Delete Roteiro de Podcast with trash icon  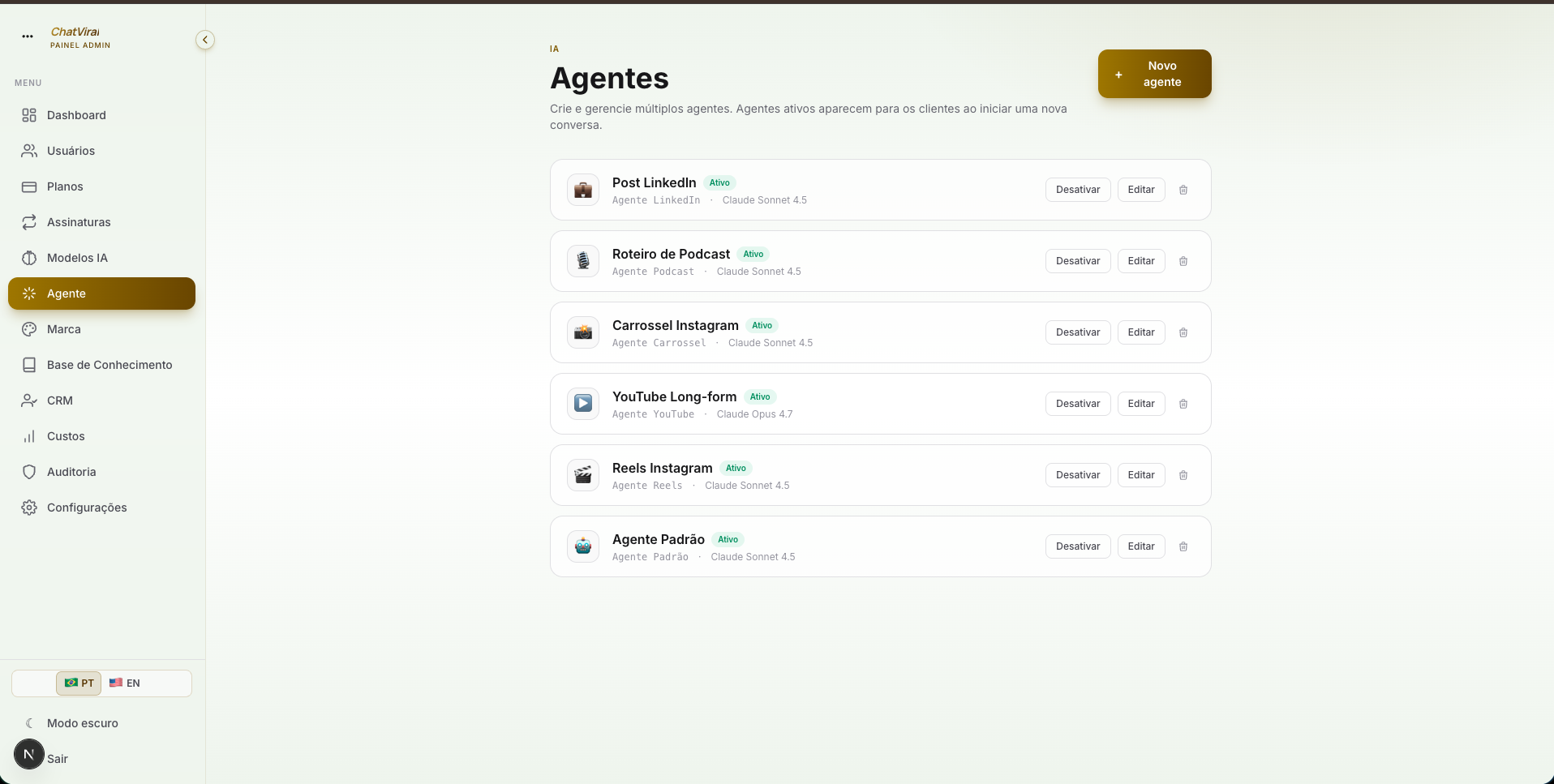pos(1183,261)
